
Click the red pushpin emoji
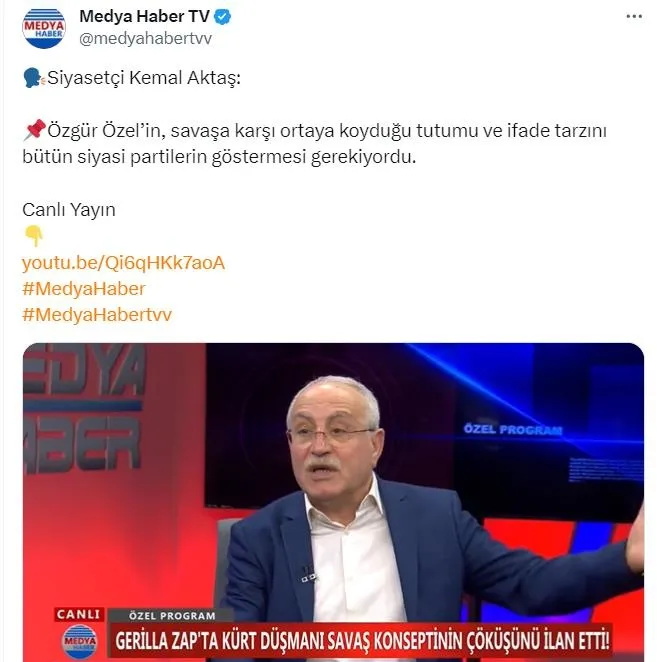(x=34, y=130)
